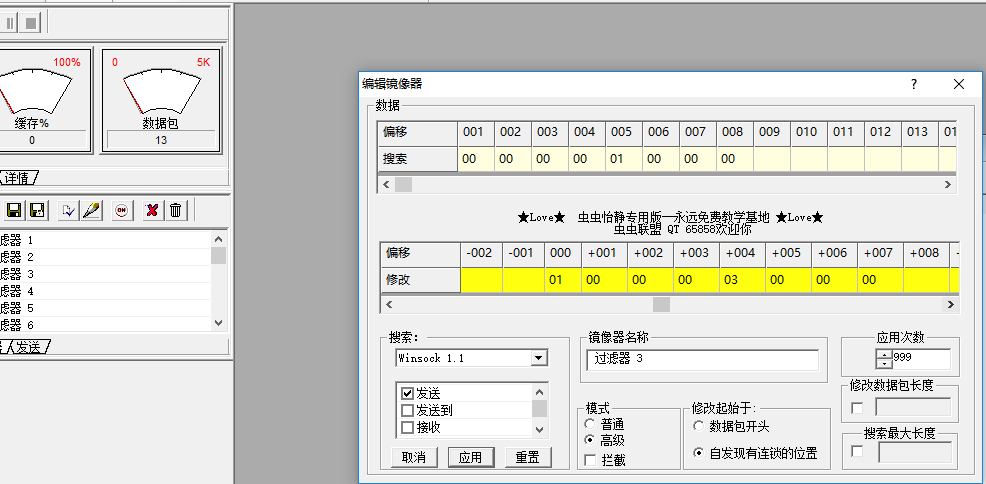The width and height of the screenshot is (986, 484).
Task: Click the load filter checkmark document icon
Action: [68, 210]
